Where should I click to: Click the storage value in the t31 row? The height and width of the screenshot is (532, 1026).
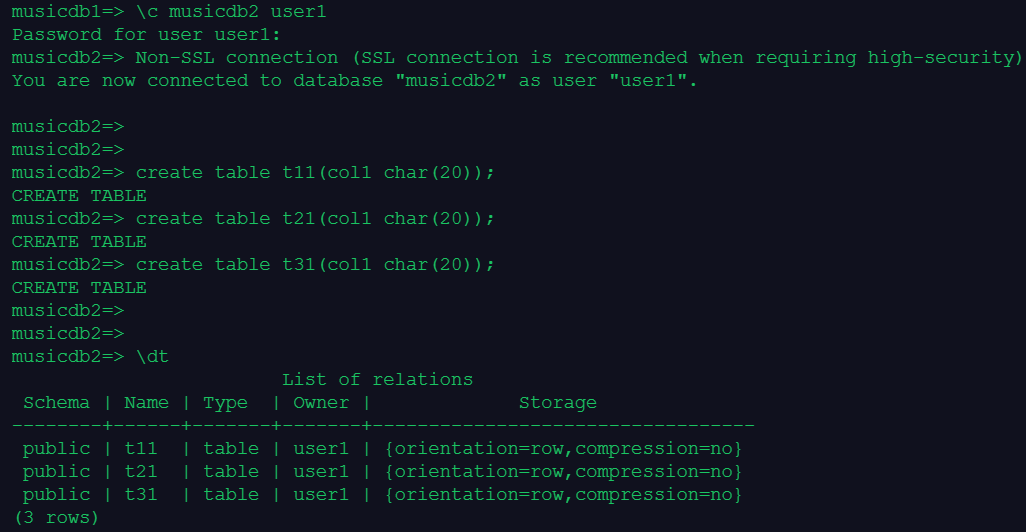562,494
